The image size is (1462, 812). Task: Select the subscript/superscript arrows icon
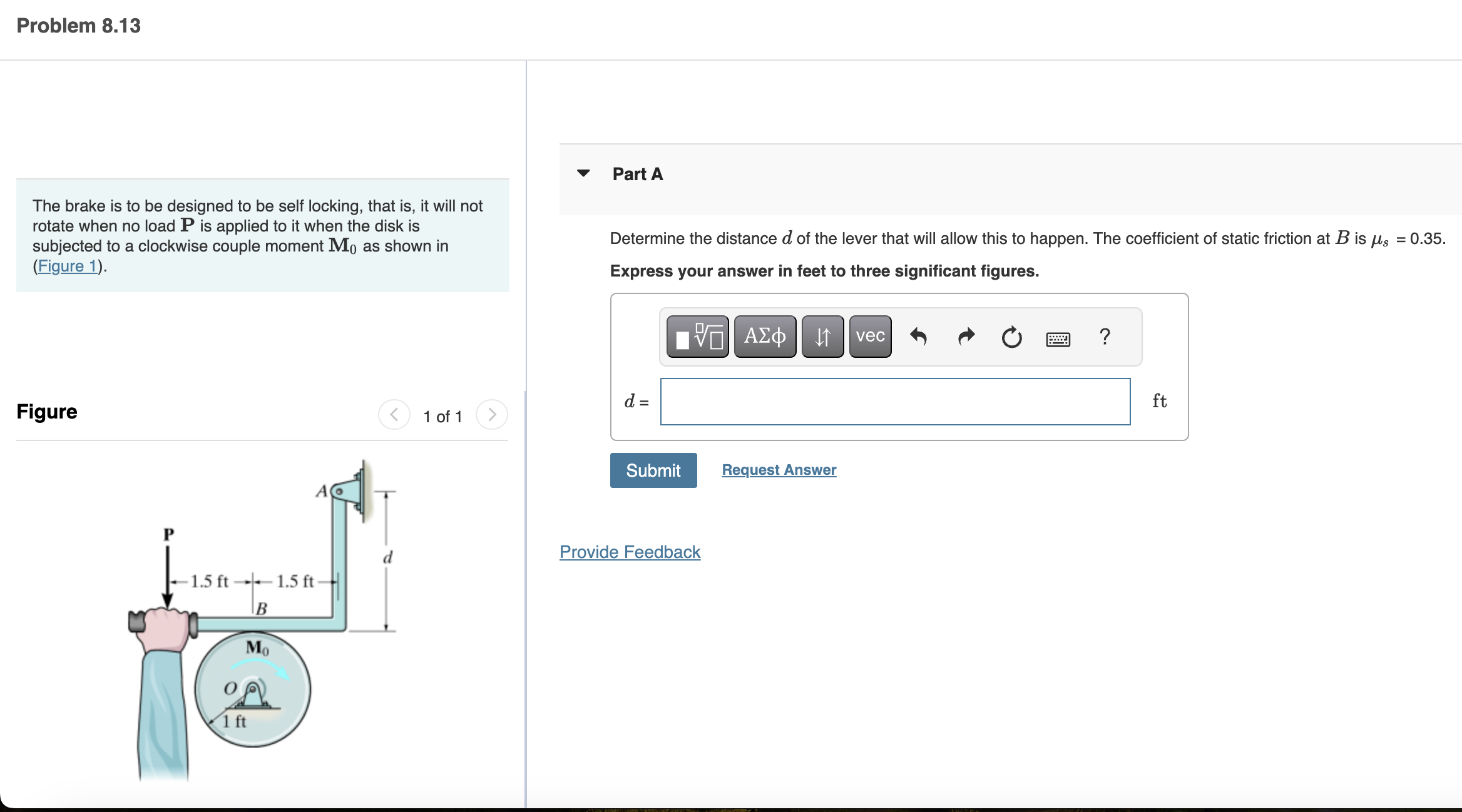822,337
